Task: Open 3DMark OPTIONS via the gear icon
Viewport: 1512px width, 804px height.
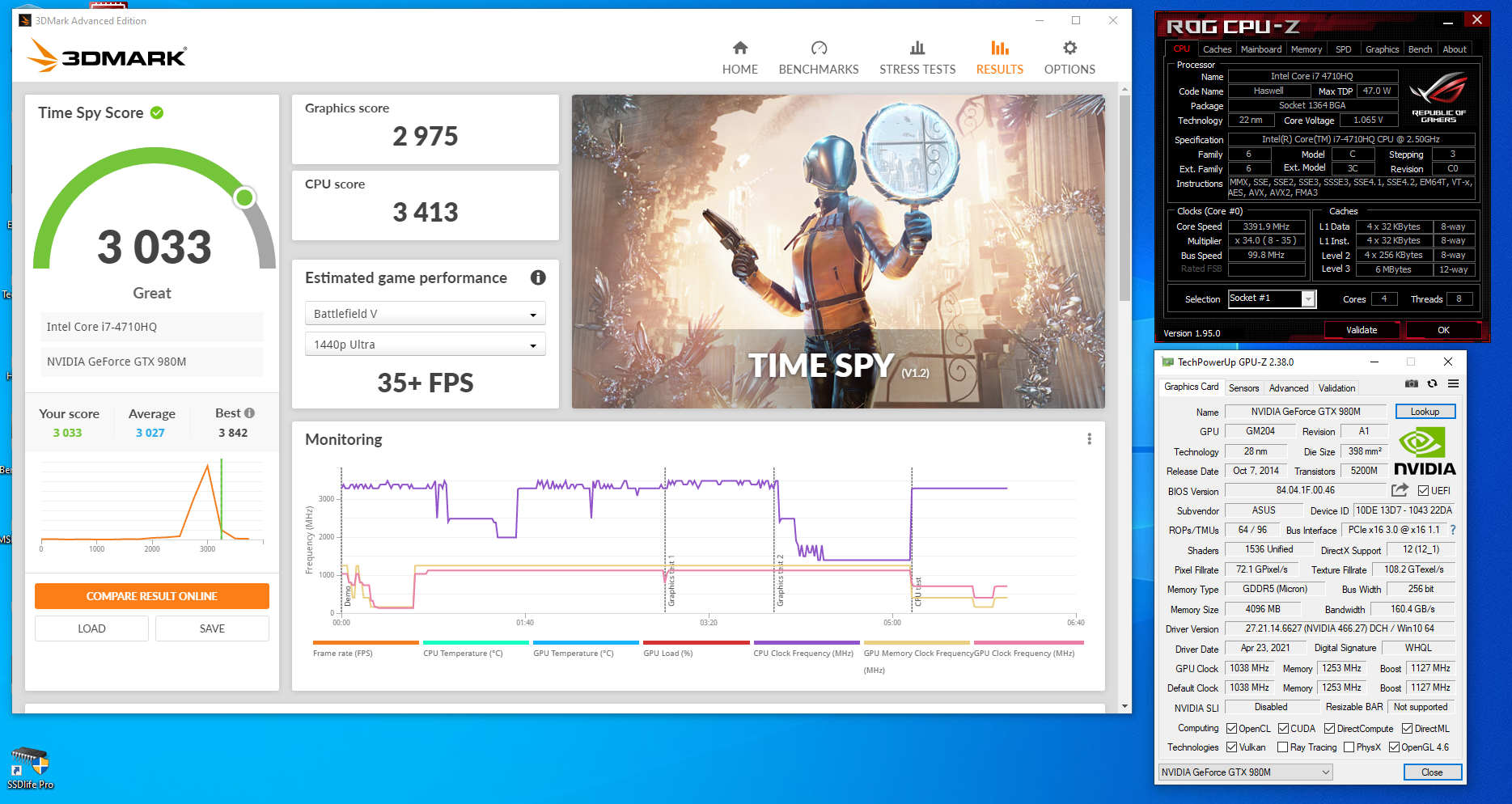Action: coord(1069,58)
